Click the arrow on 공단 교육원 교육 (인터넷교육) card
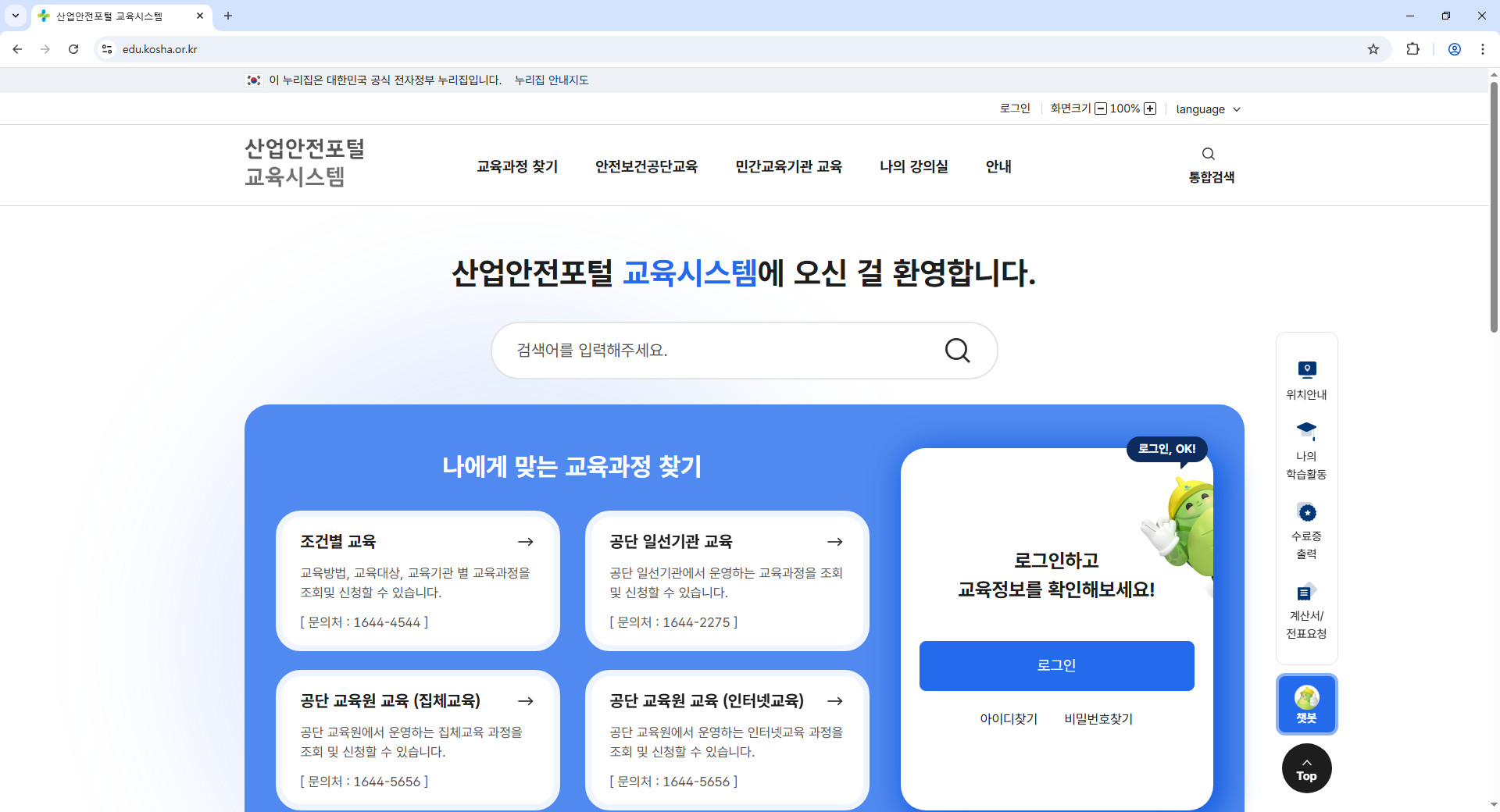 (835, 701)
